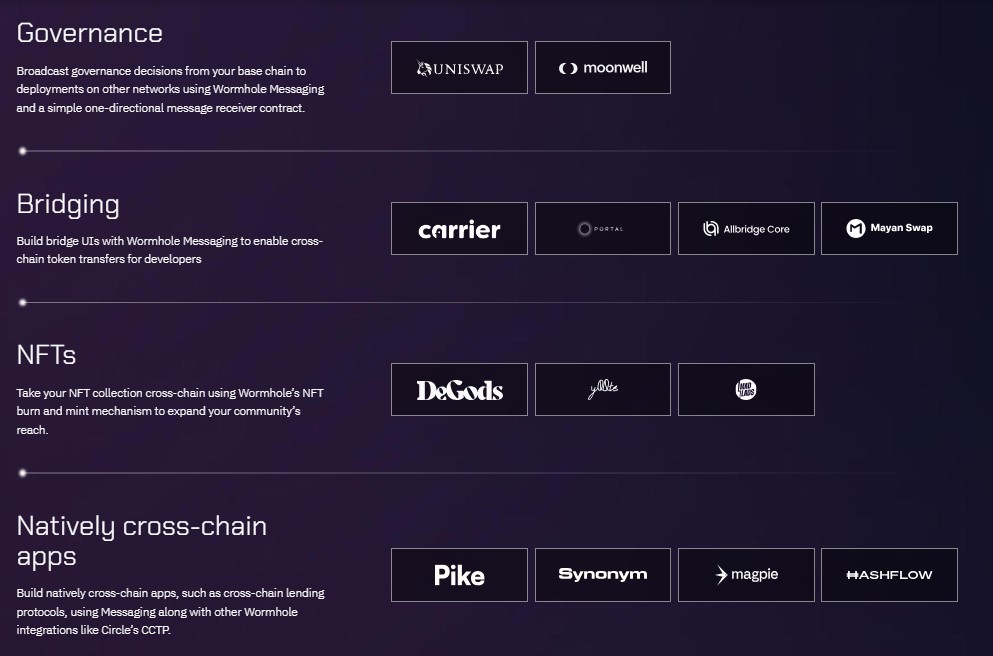Click the Portal logo card

pos(603,229)
